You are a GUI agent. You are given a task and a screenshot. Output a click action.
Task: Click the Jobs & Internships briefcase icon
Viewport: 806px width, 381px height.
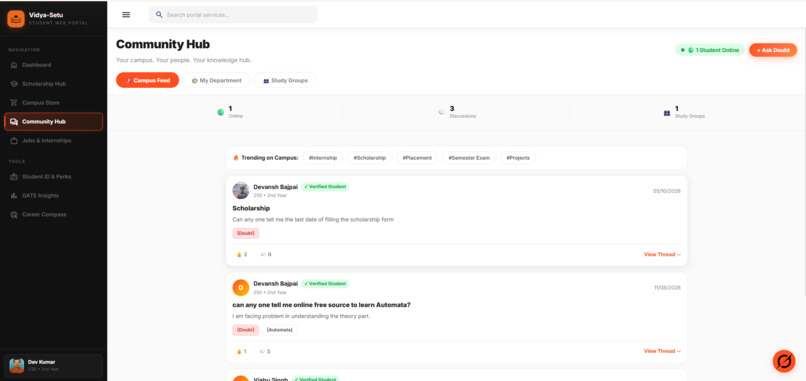(14, 141)
